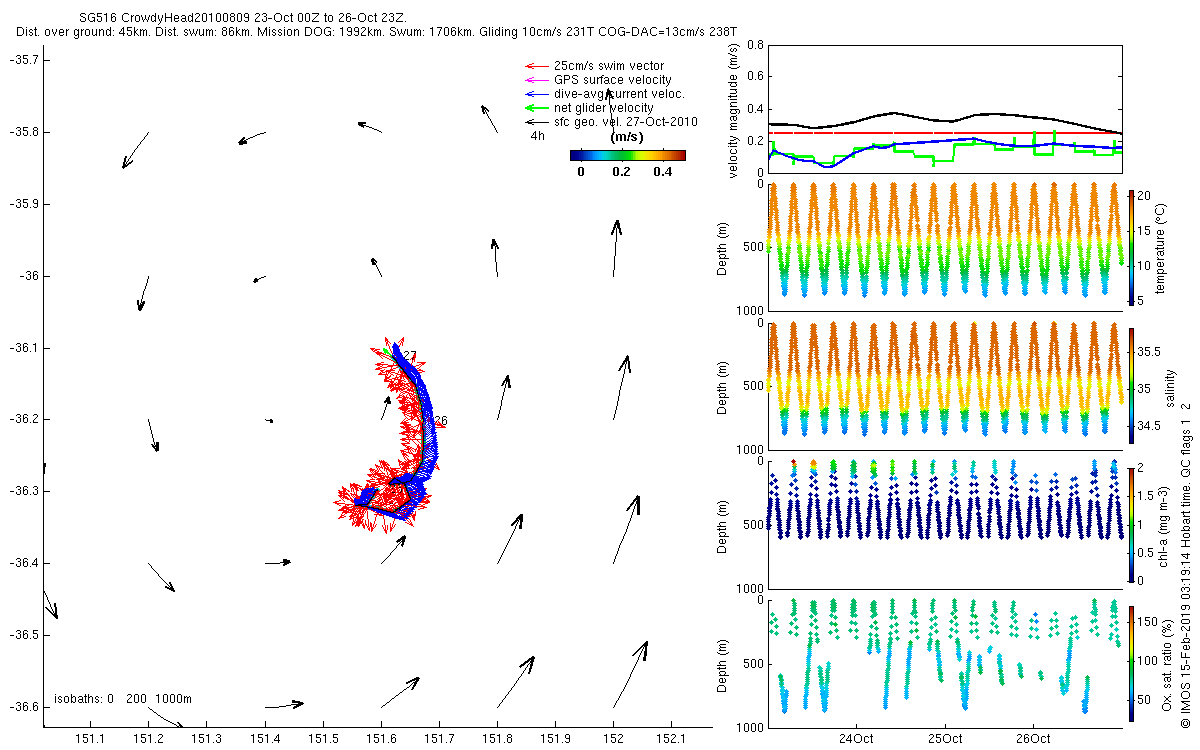Click longitude tick label 151.1
The width and height of the screenshot is (1200, 750).
pyautogui.click(x=91, y=738)
